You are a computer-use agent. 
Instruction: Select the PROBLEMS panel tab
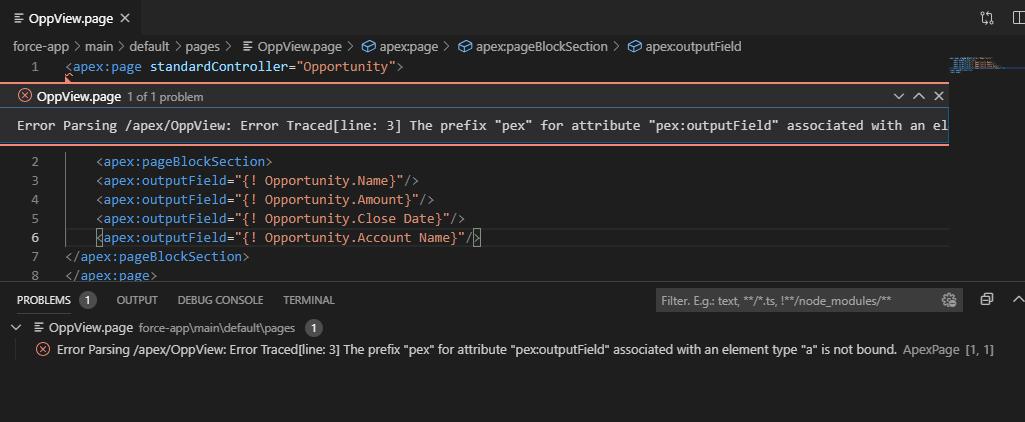tap(44, 300)
